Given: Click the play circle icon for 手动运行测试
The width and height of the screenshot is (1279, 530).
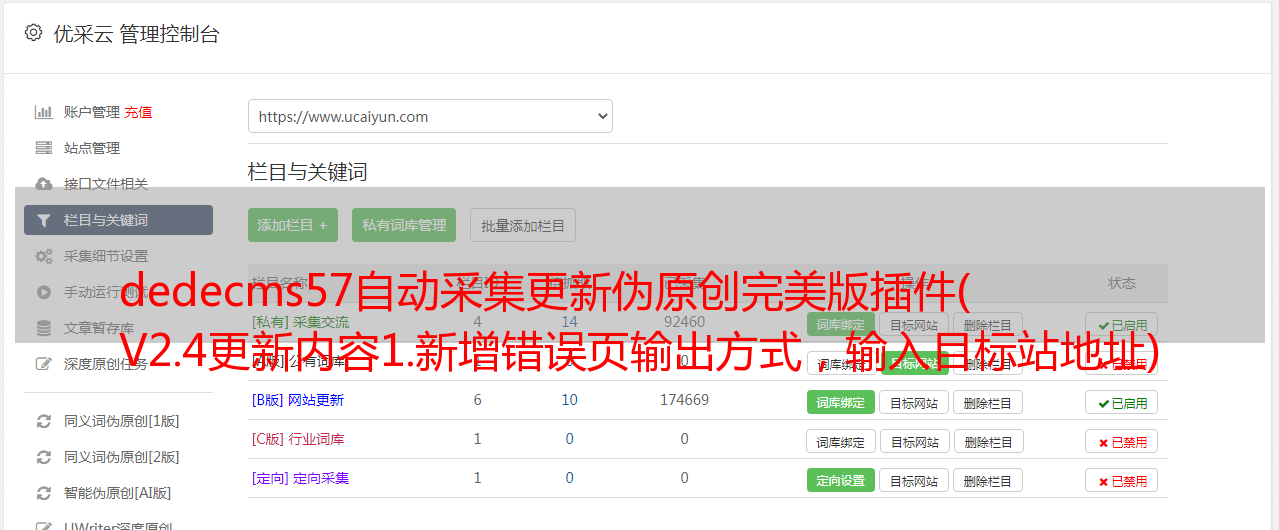Looking at the screenshot, I should [43, 292].
